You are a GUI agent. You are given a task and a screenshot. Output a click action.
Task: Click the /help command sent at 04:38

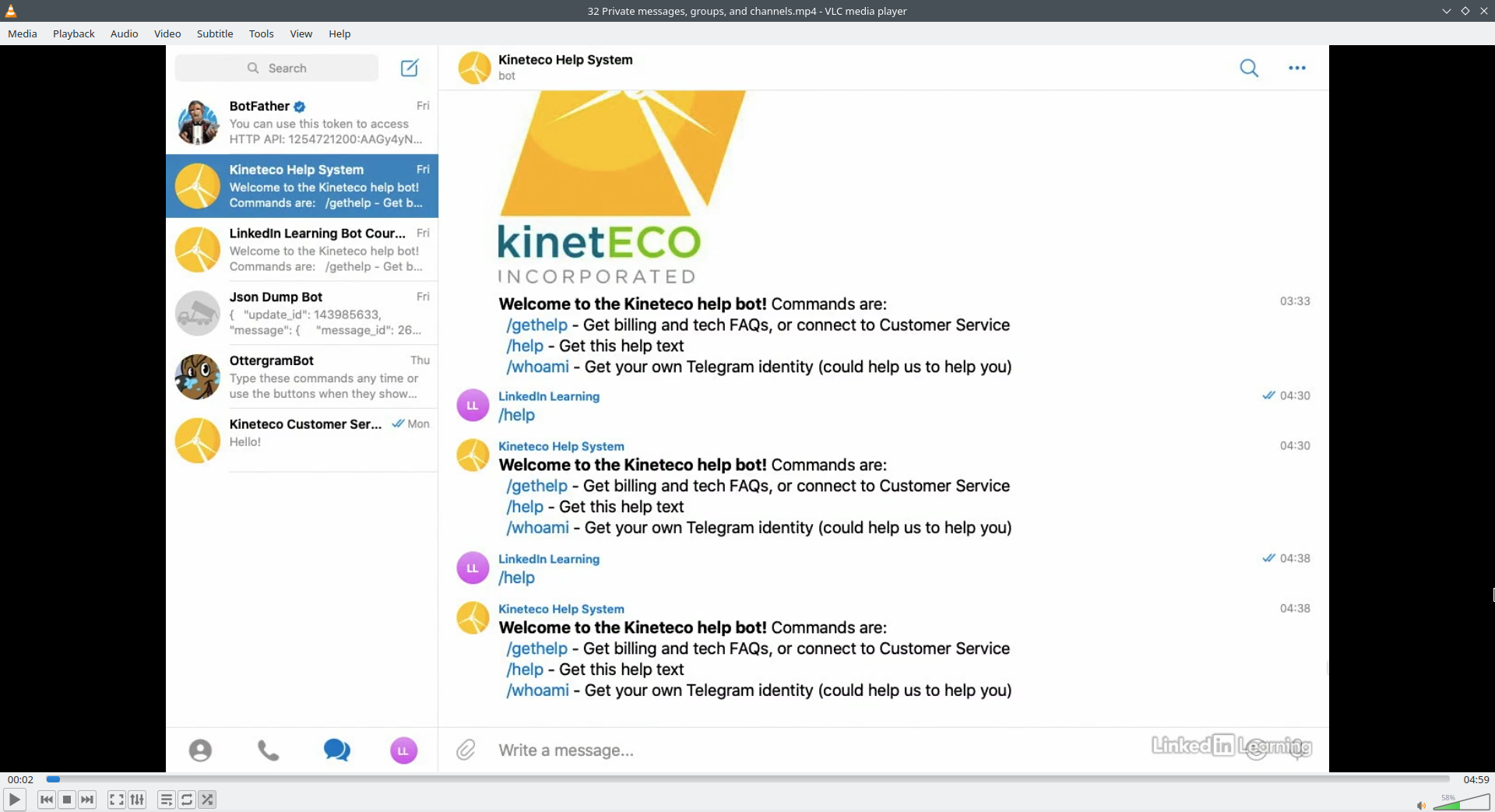[517, 578]
